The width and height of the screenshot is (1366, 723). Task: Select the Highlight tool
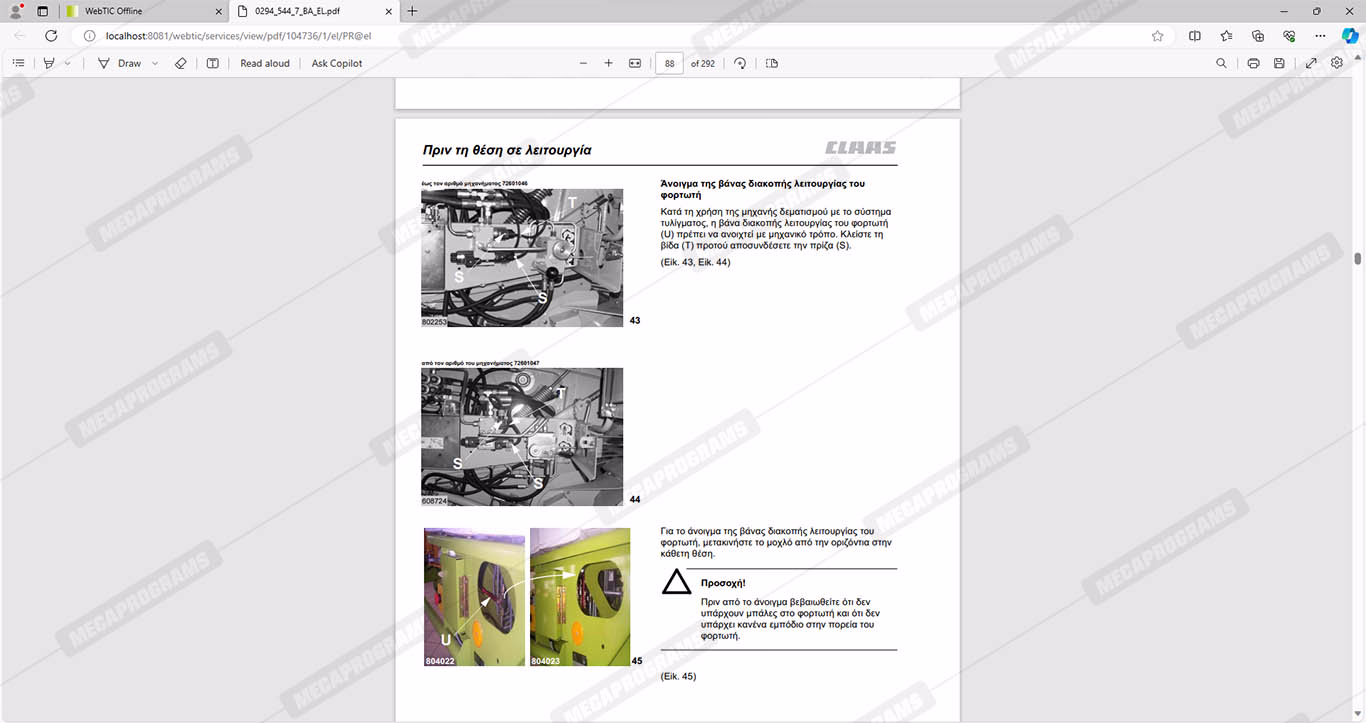(x=48, y=63)
